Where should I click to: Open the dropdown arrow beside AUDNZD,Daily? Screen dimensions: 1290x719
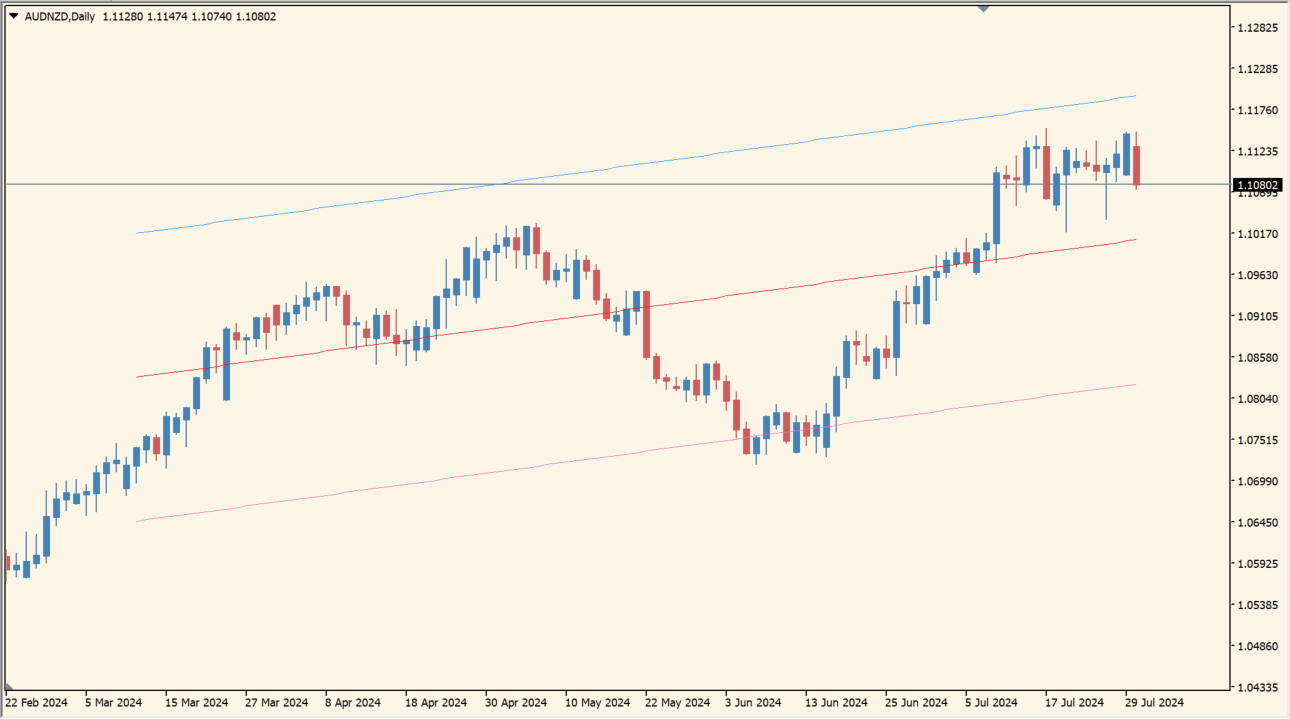pos(14,16)
